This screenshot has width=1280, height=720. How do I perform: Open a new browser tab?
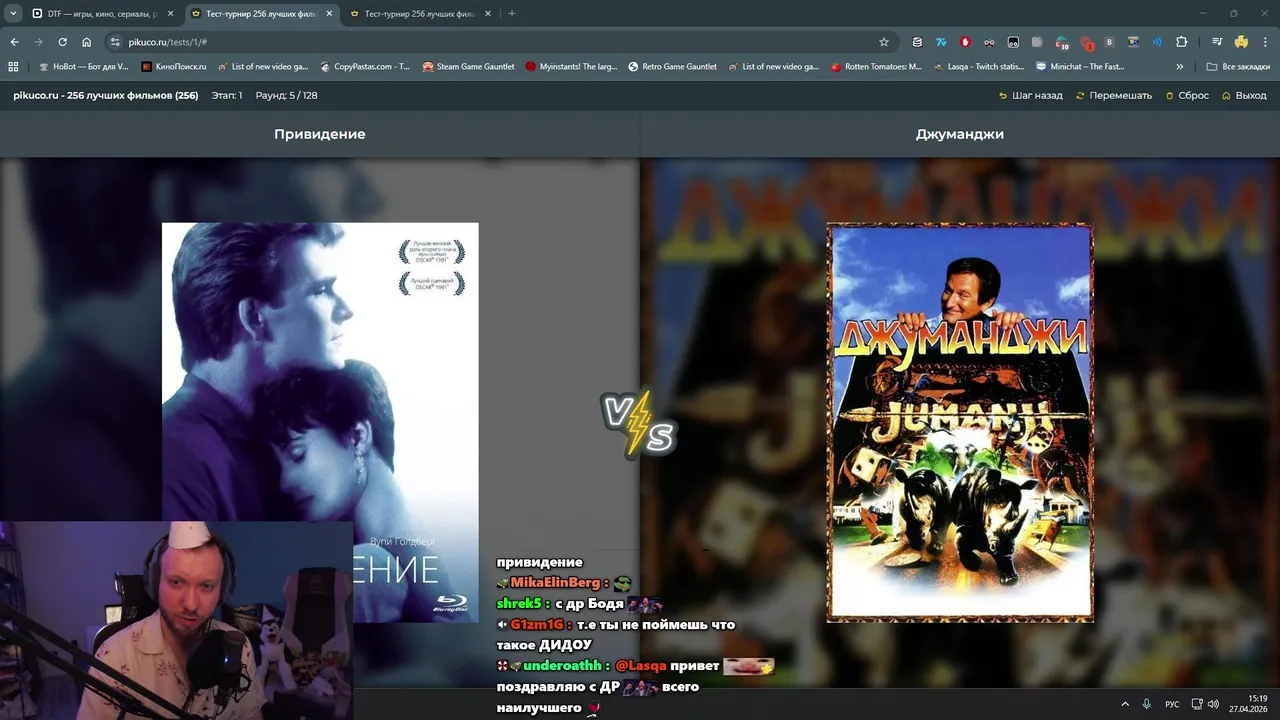pyautogui.click(x=512, y=14)
